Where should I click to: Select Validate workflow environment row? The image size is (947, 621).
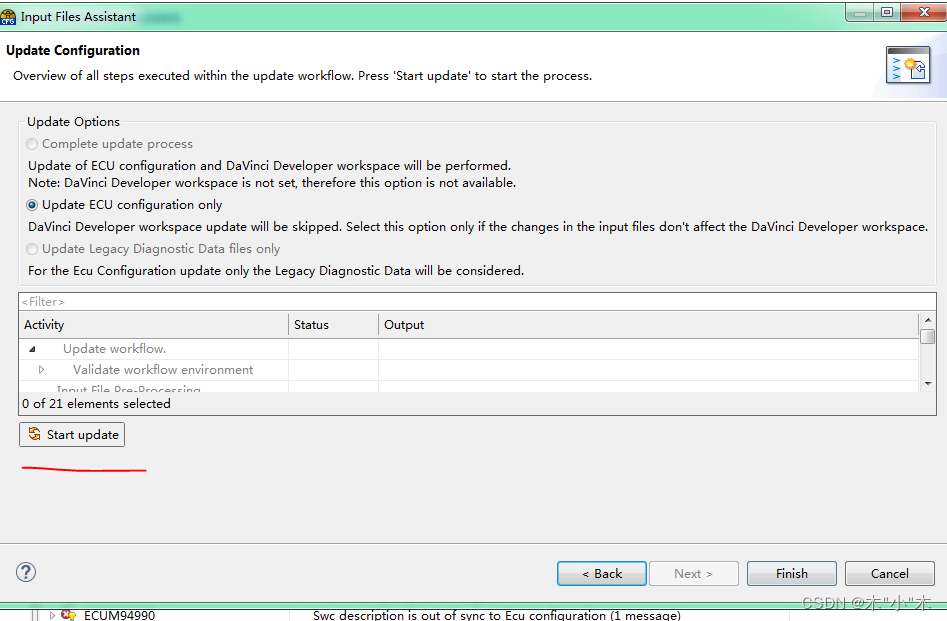coord(469,370)
